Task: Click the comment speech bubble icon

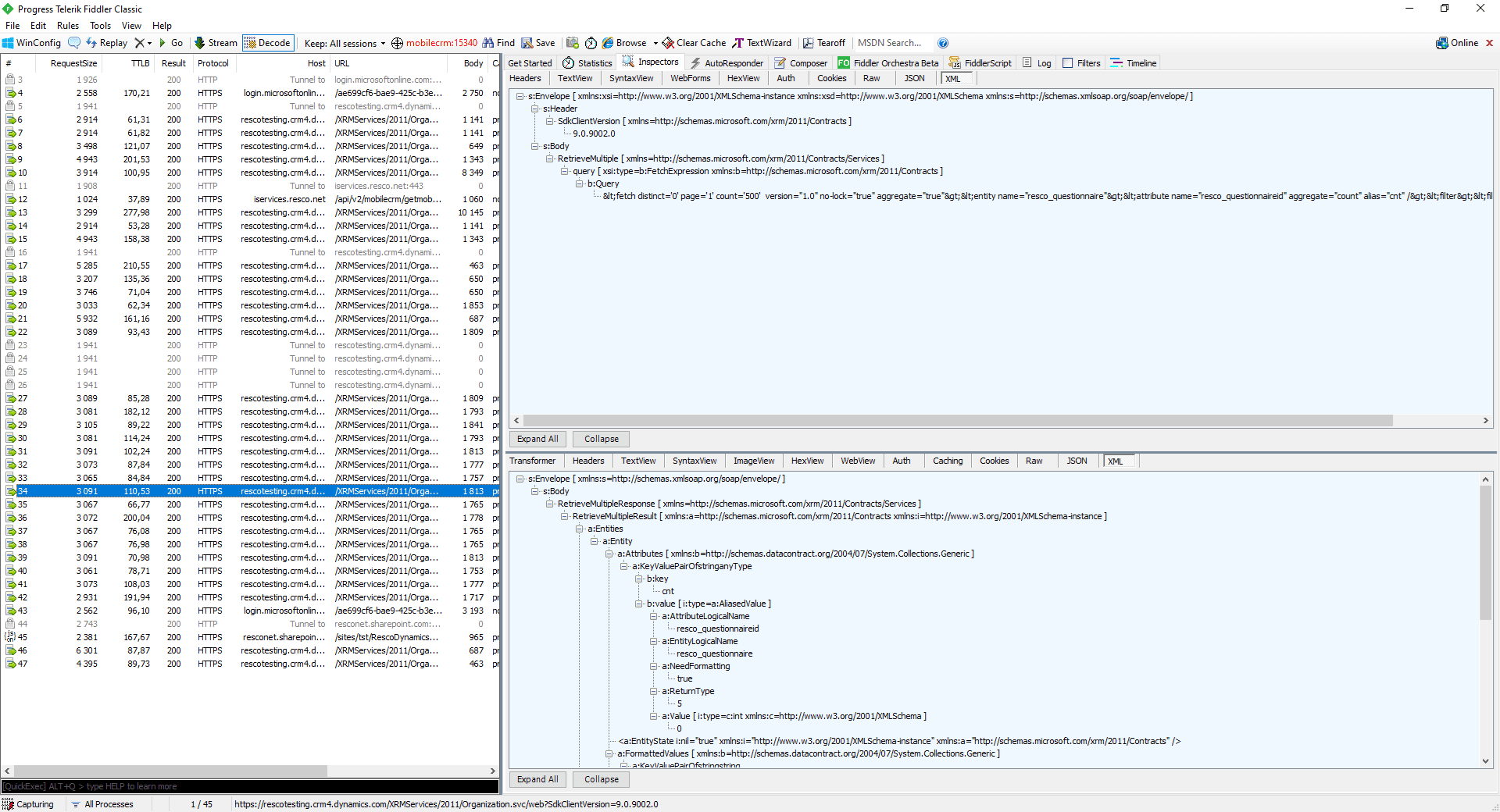Action: (x=74, y=43)
